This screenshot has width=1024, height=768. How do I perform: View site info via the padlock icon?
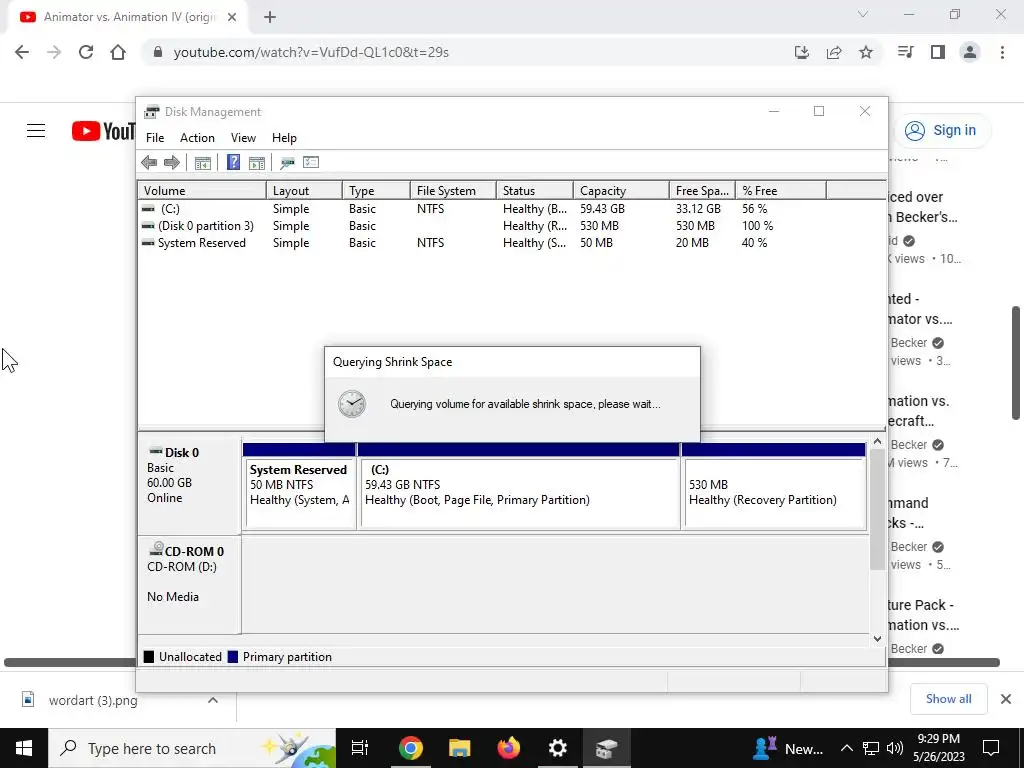click(x=157, y=52)
